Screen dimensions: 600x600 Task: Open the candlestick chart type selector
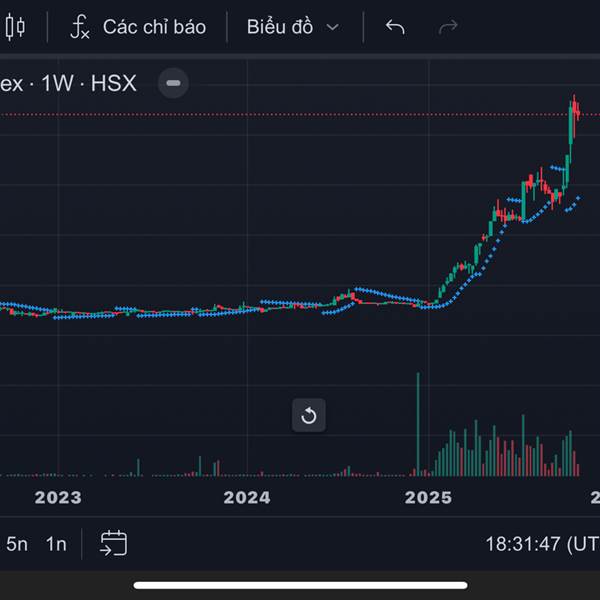(15, 27)
